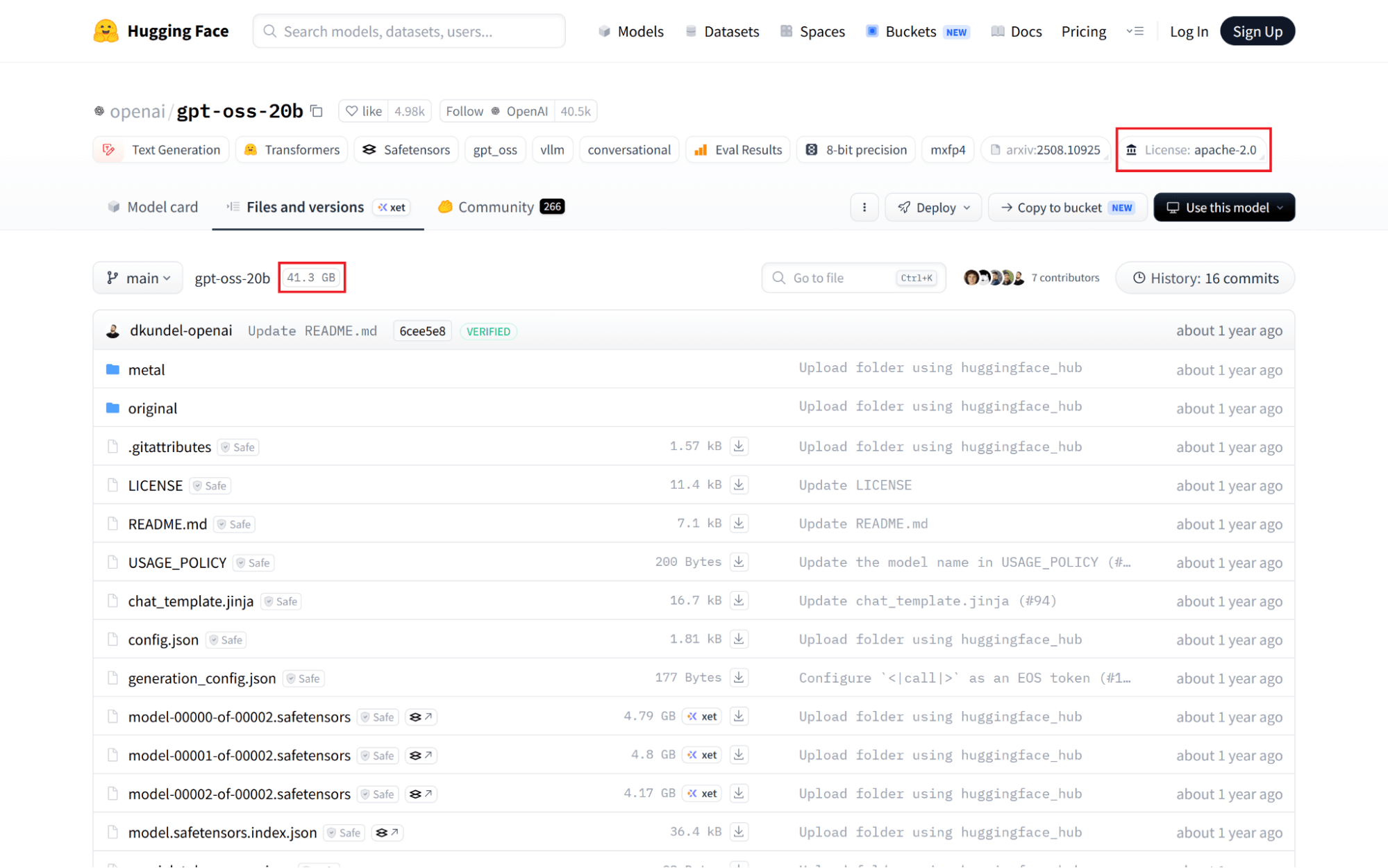1388x868 pixels.
Task: Open the Community tab
Action: [501, 207]
